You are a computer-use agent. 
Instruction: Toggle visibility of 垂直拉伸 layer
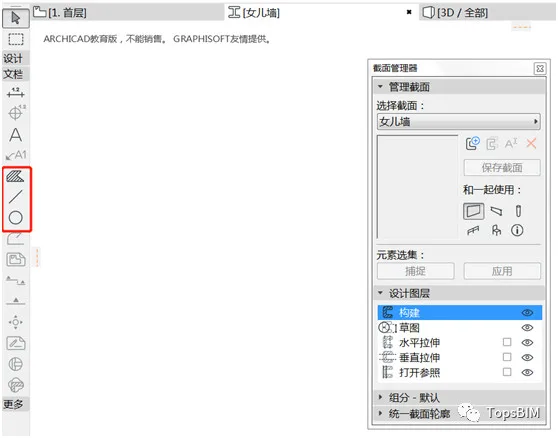pos(527,358)
